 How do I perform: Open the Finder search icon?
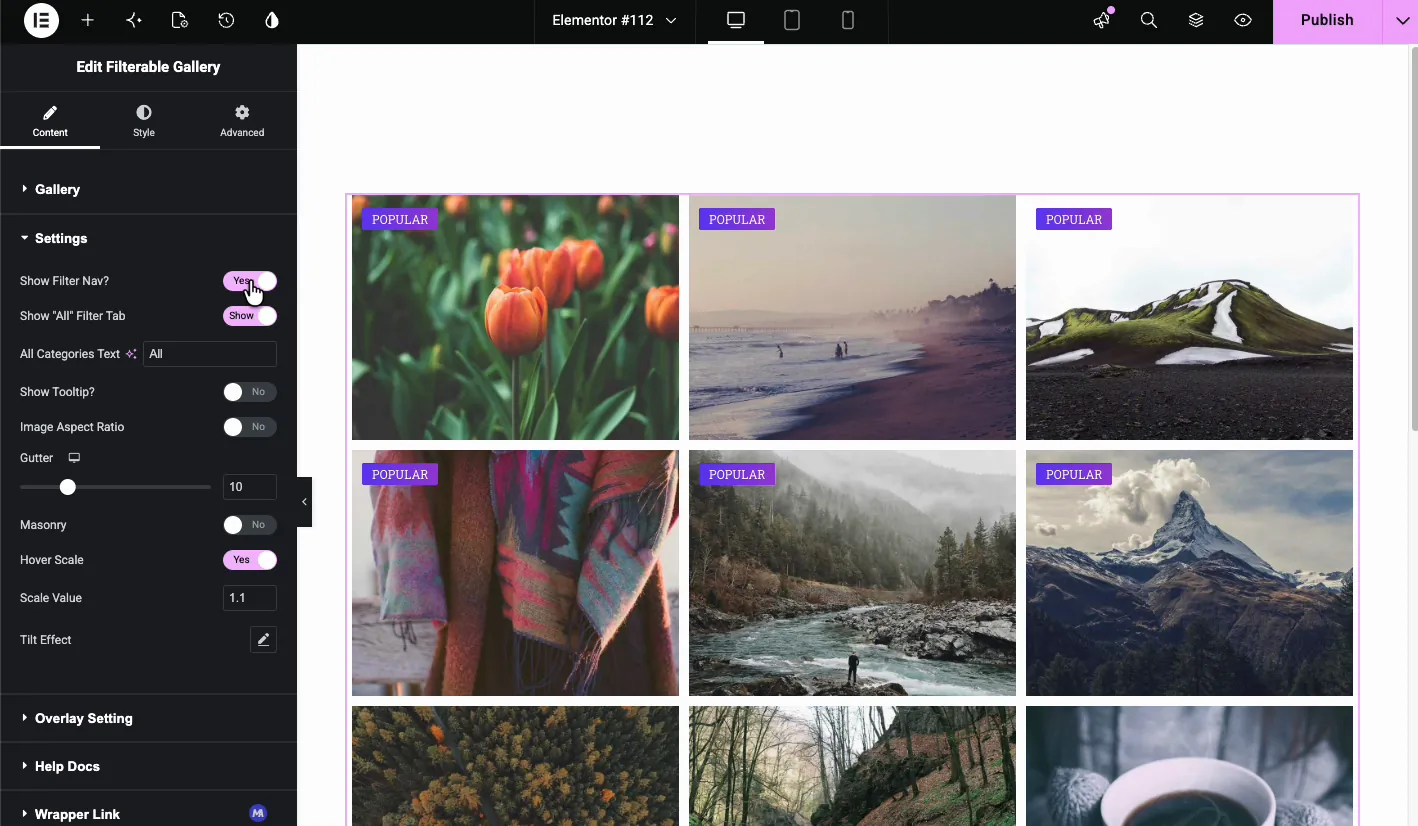coord(1149,20)
